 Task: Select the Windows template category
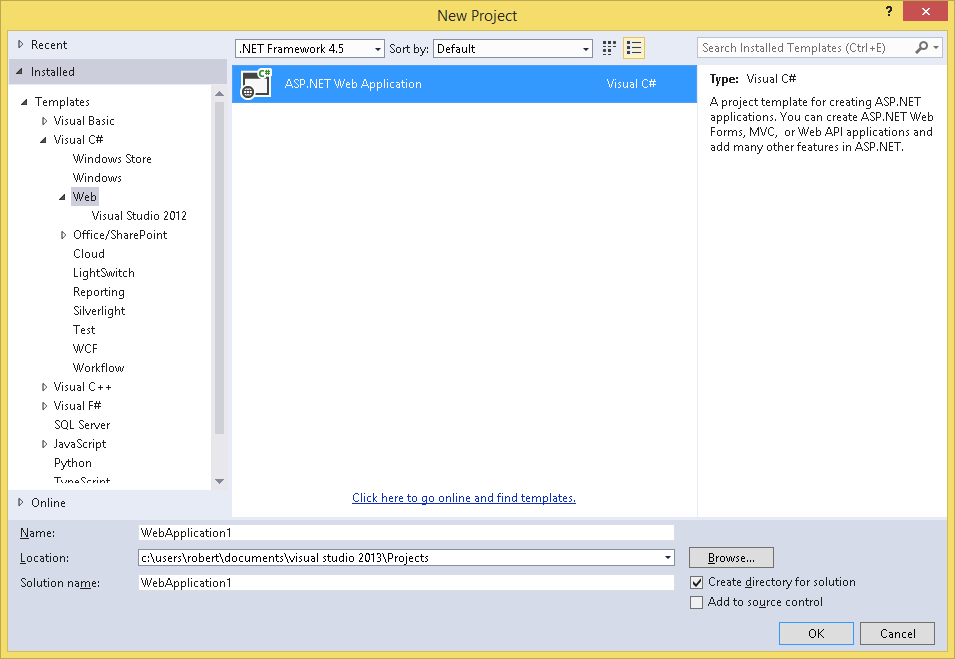click(x=97, y=178)
